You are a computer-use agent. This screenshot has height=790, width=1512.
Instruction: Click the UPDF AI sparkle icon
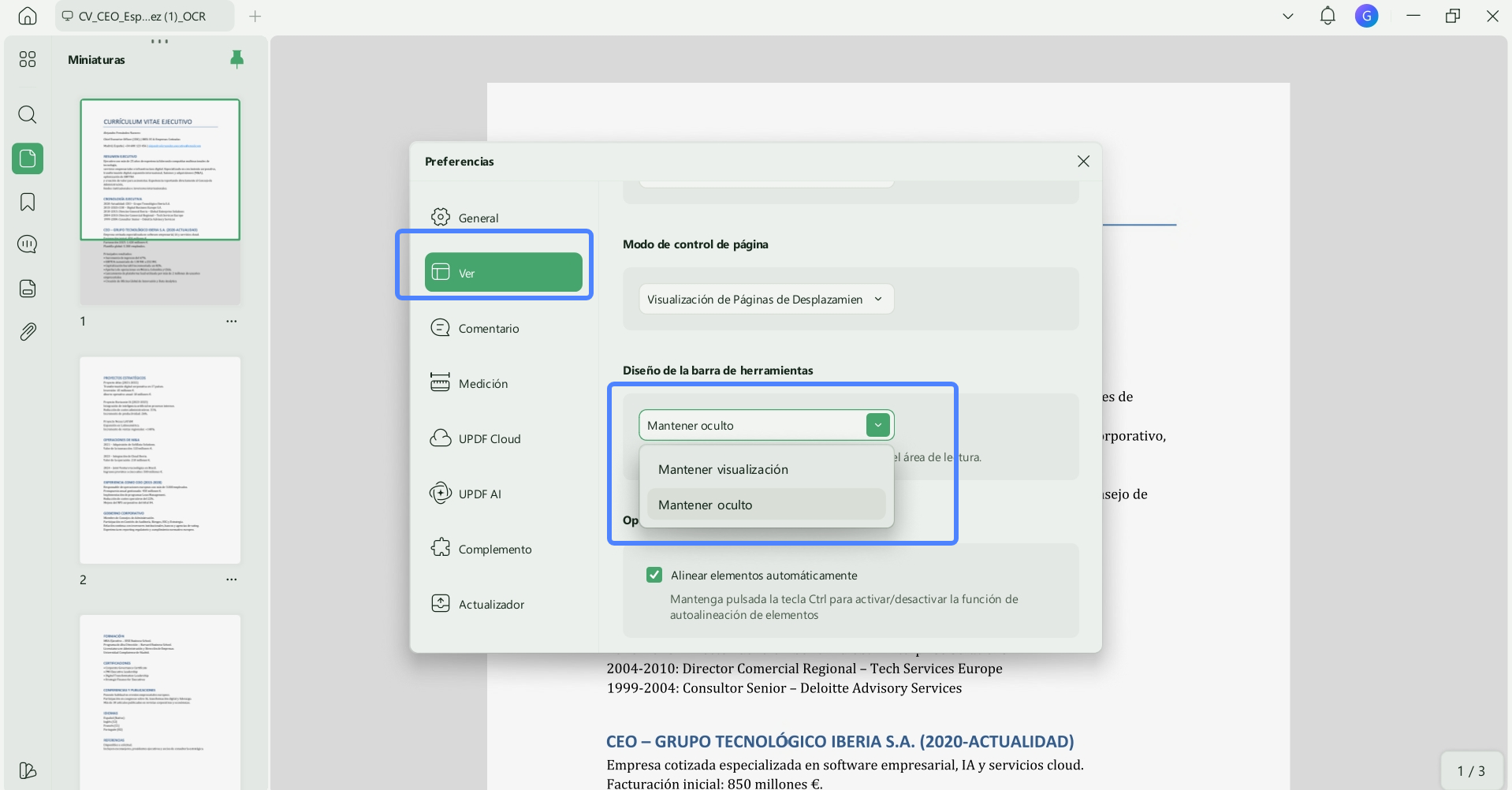(x=441, y=493)
